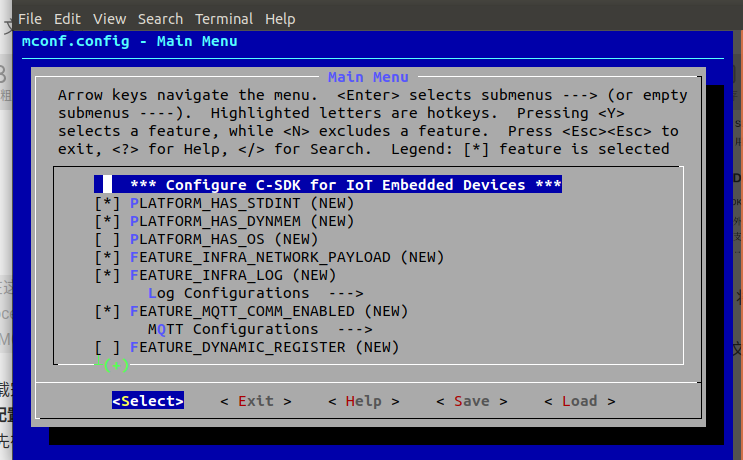
Task: Enable FEATURE_DYNAMIC_REGISTER checkbox
Action: (107, 347)
